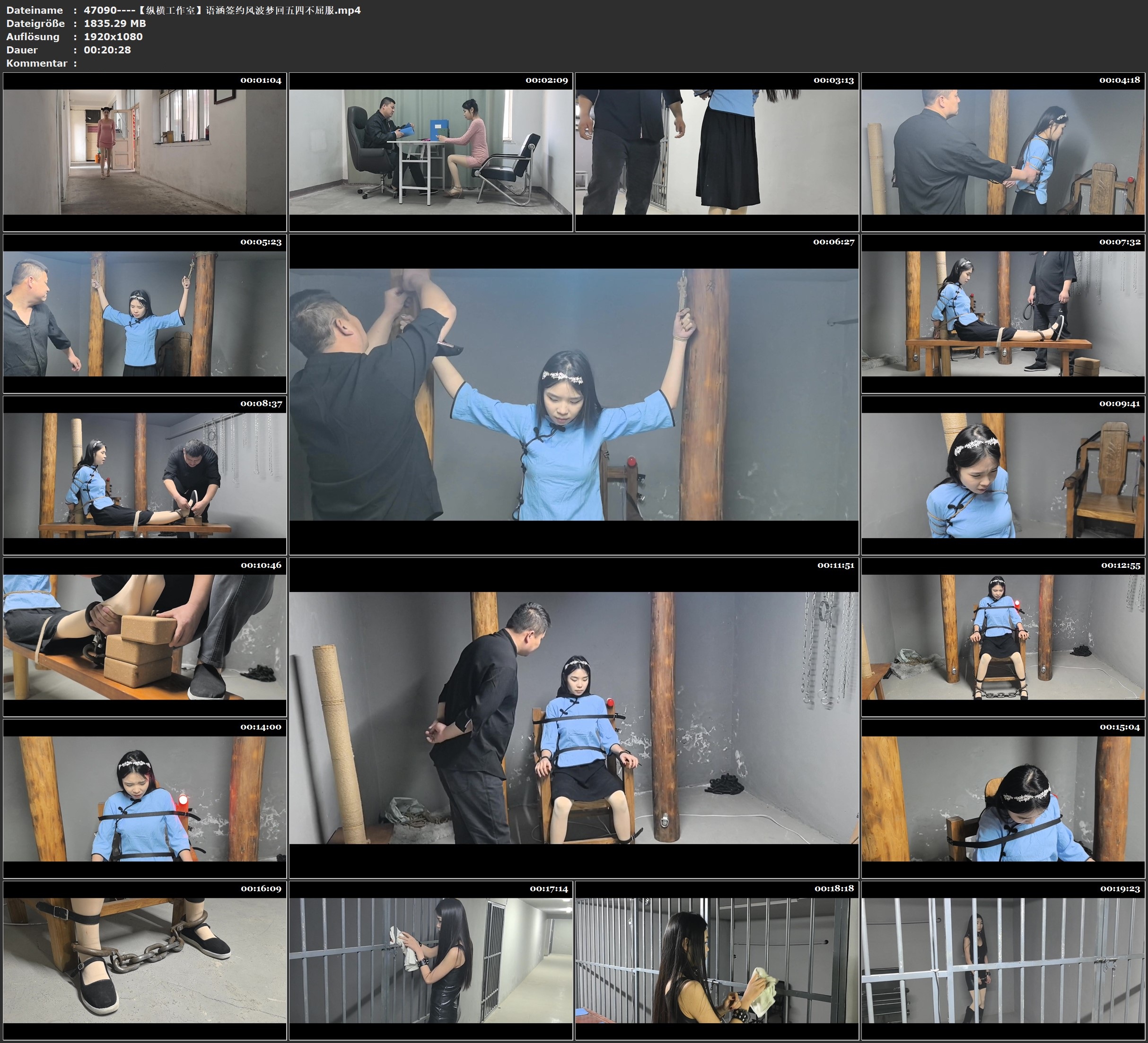
Task: Select the frame labeled 00:03:13
Action: [x=716, y=152]
